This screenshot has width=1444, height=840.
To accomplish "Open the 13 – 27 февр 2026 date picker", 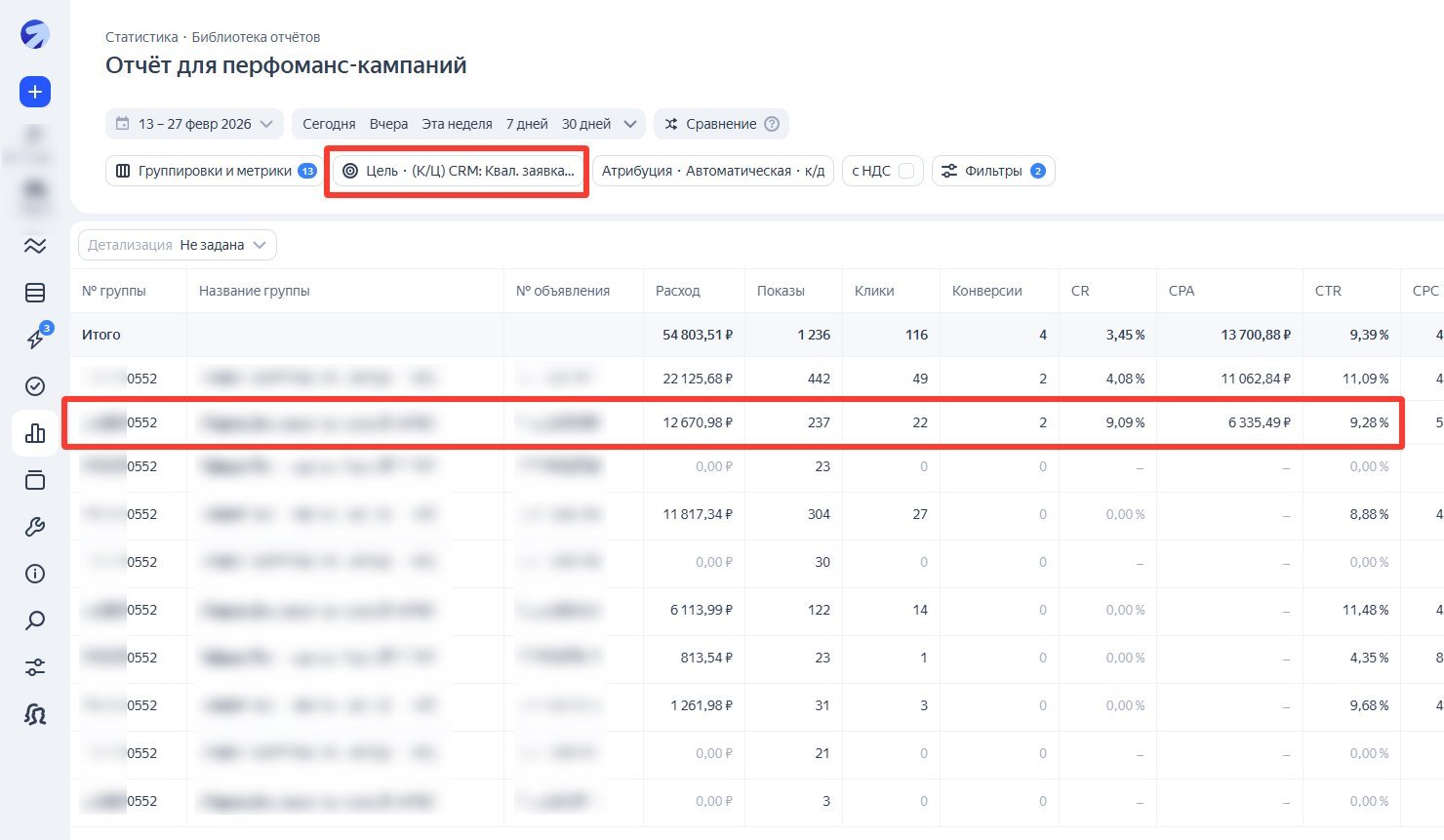I will pos(195,124).
